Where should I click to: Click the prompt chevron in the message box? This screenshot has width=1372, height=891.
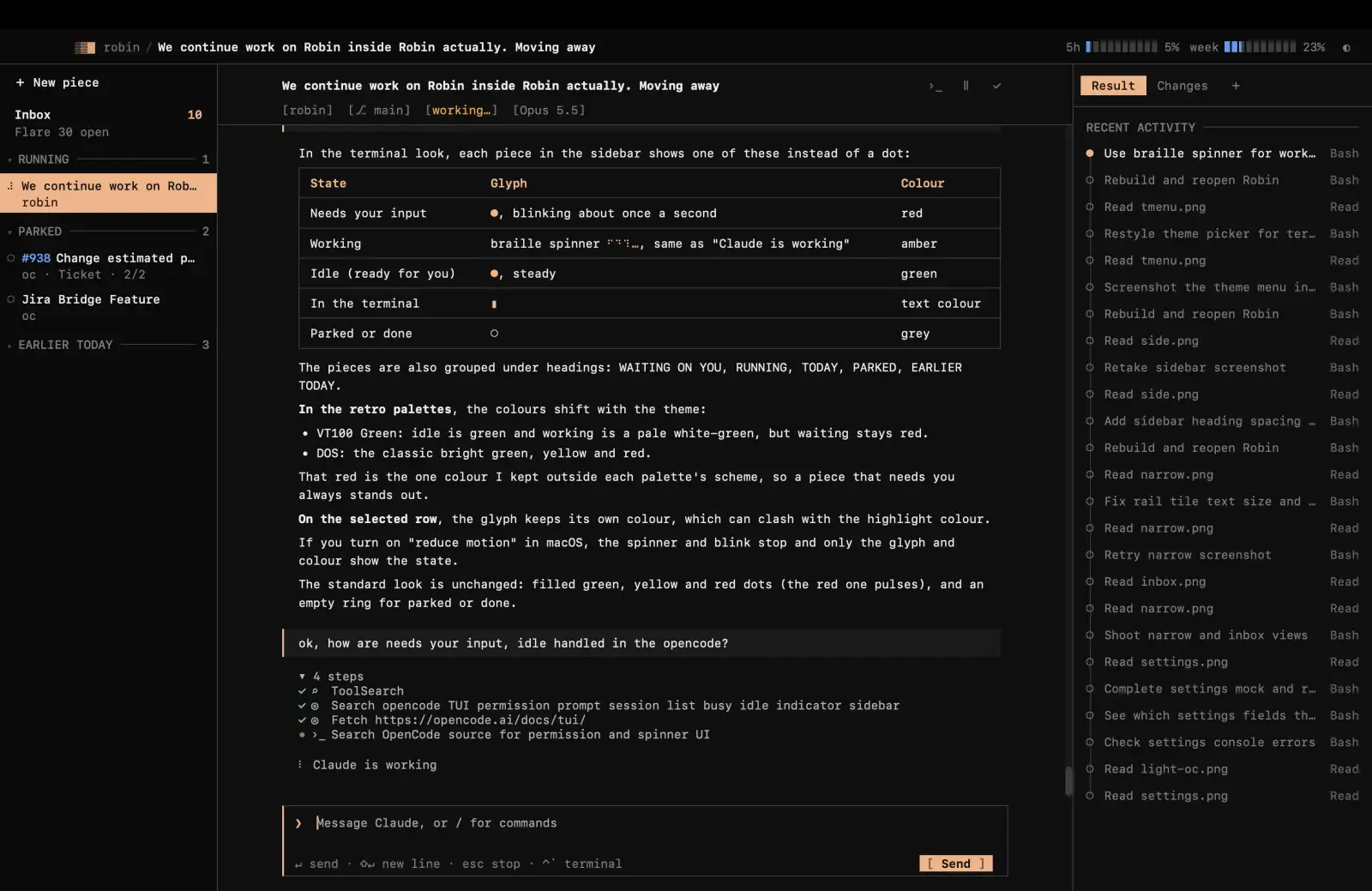tap(298, 823)
